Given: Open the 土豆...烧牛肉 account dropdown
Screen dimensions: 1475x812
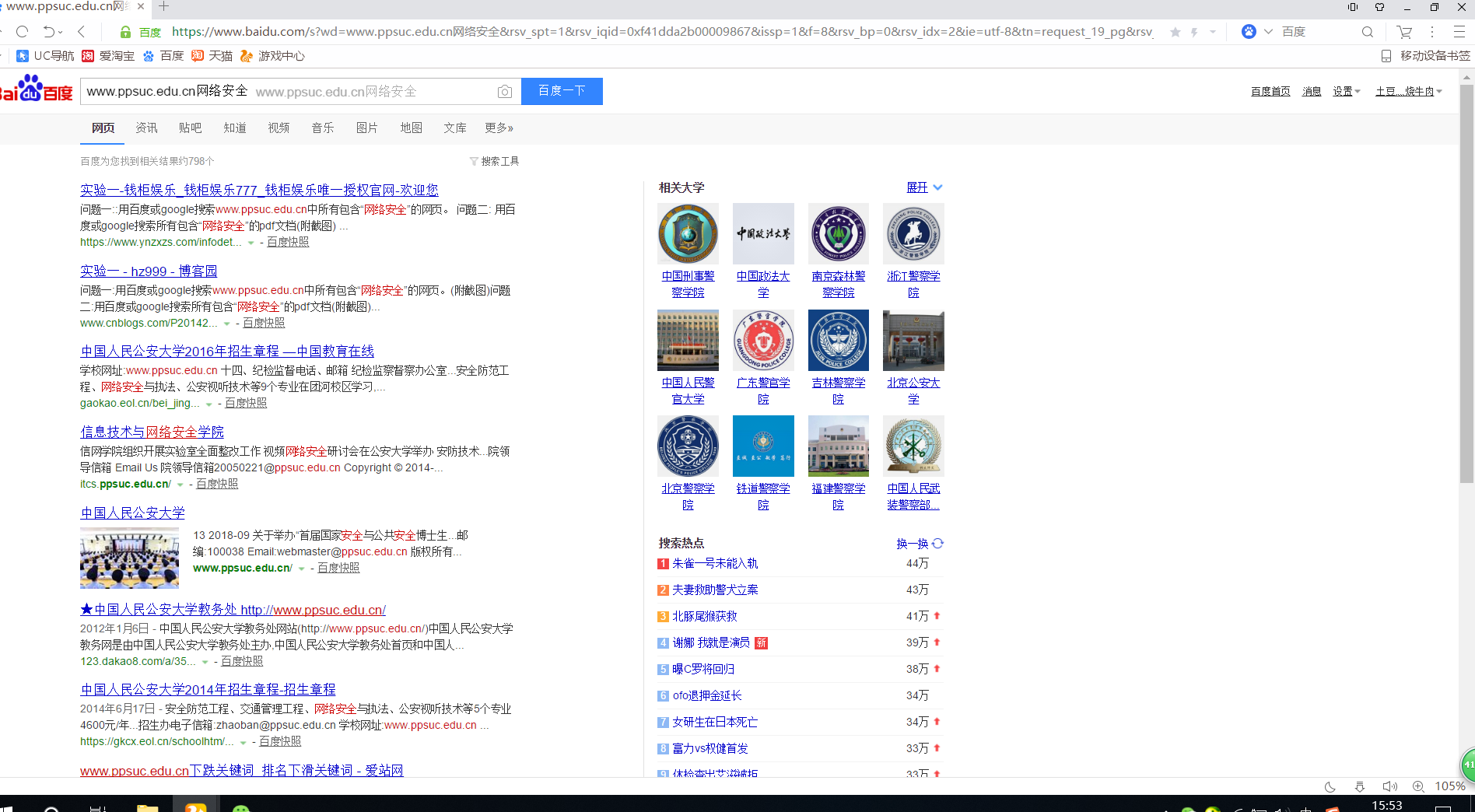Looking at the screenshot, I should click(1409, 91).
